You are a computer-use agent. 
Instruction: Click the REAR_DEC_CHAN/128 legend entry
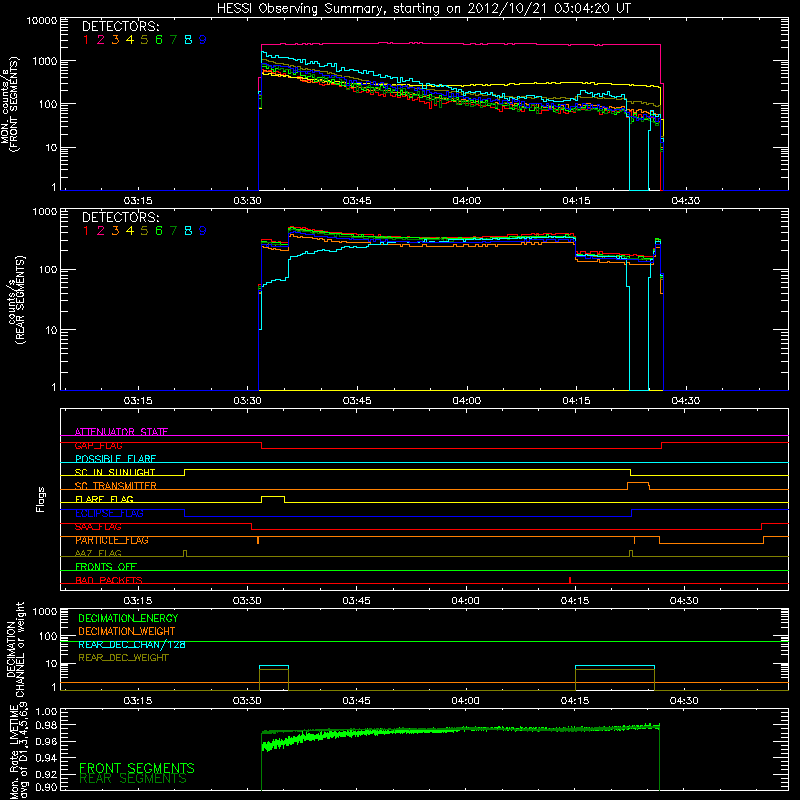coord(132,644)
